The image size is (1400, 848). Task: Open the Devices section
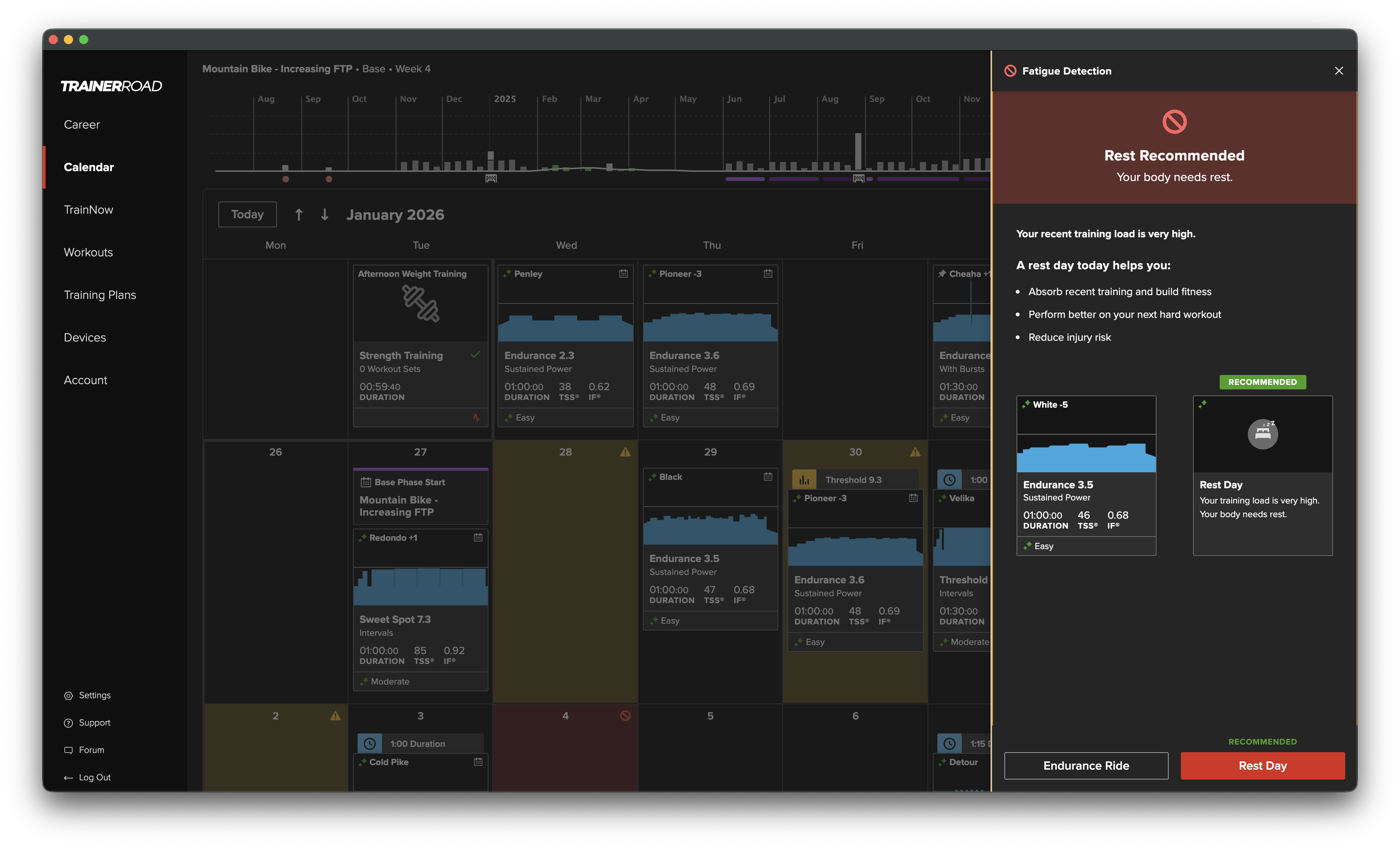click(x=85, y=337)
